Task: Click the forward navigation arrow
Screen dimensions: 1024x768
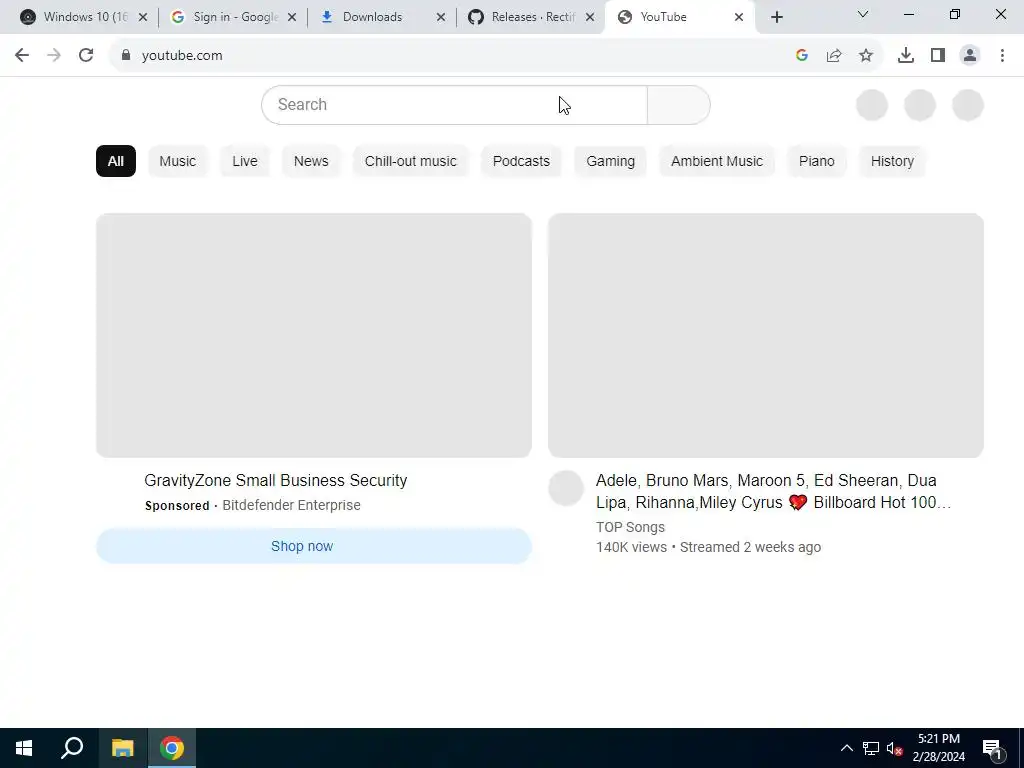Action: [x=54, y=56]
